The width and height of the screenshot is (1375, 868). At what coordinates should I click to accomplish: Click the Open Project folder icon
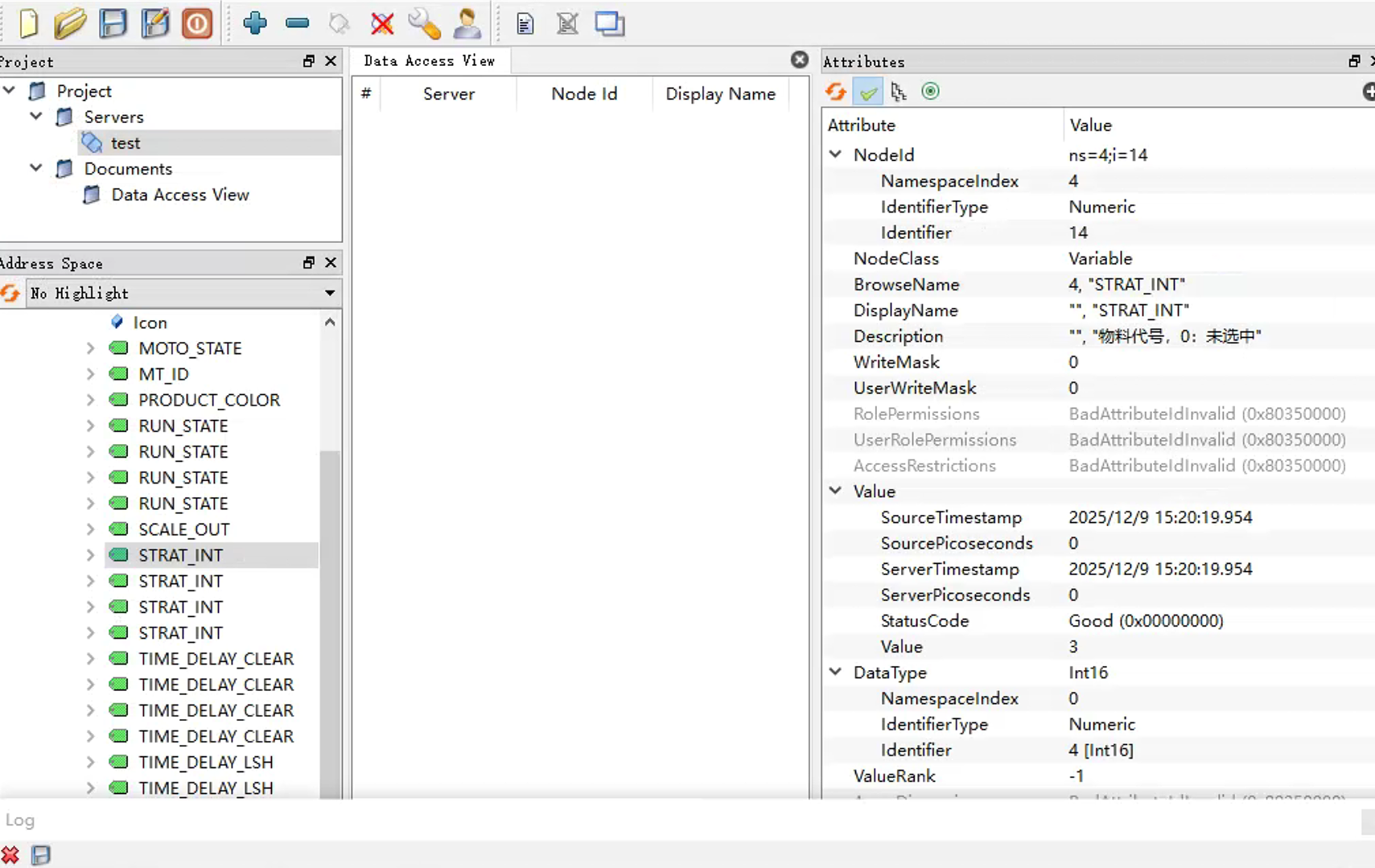70,23
